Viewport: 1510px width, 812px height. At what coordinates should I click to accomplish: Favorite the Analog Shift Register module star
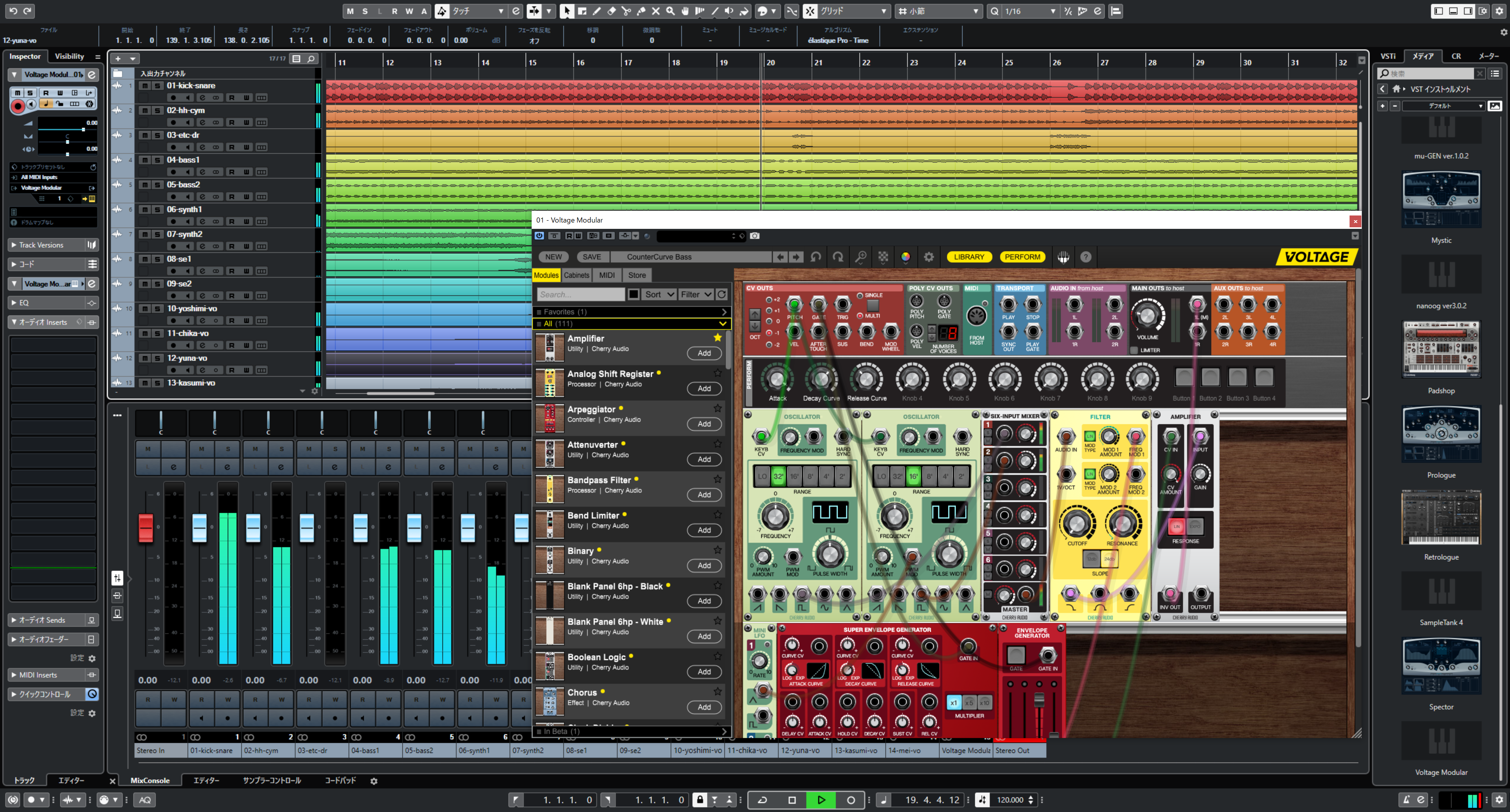click(x=718, y=373)
